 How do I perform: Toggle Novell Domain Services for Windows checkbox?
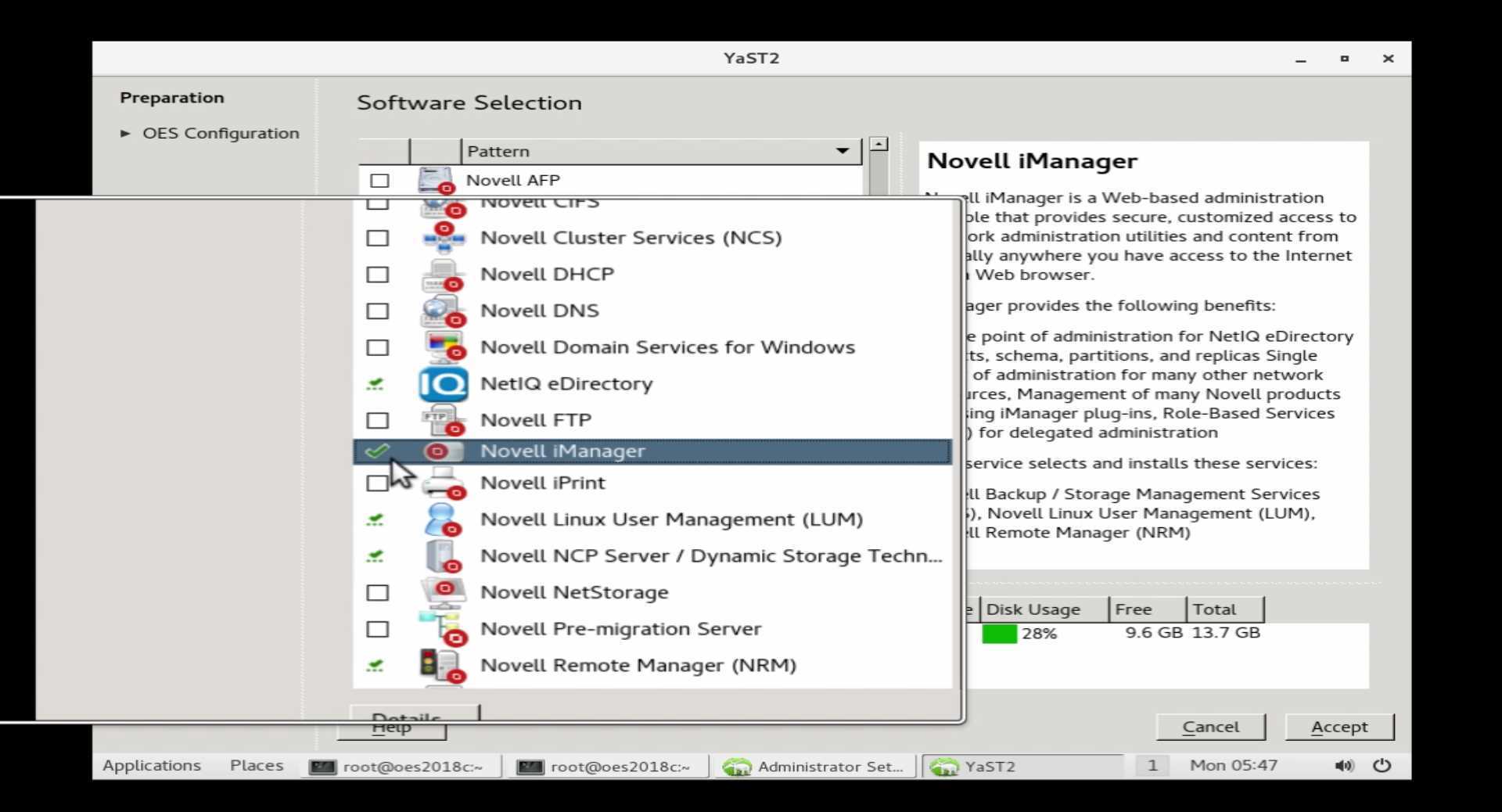tap(378, 347)
